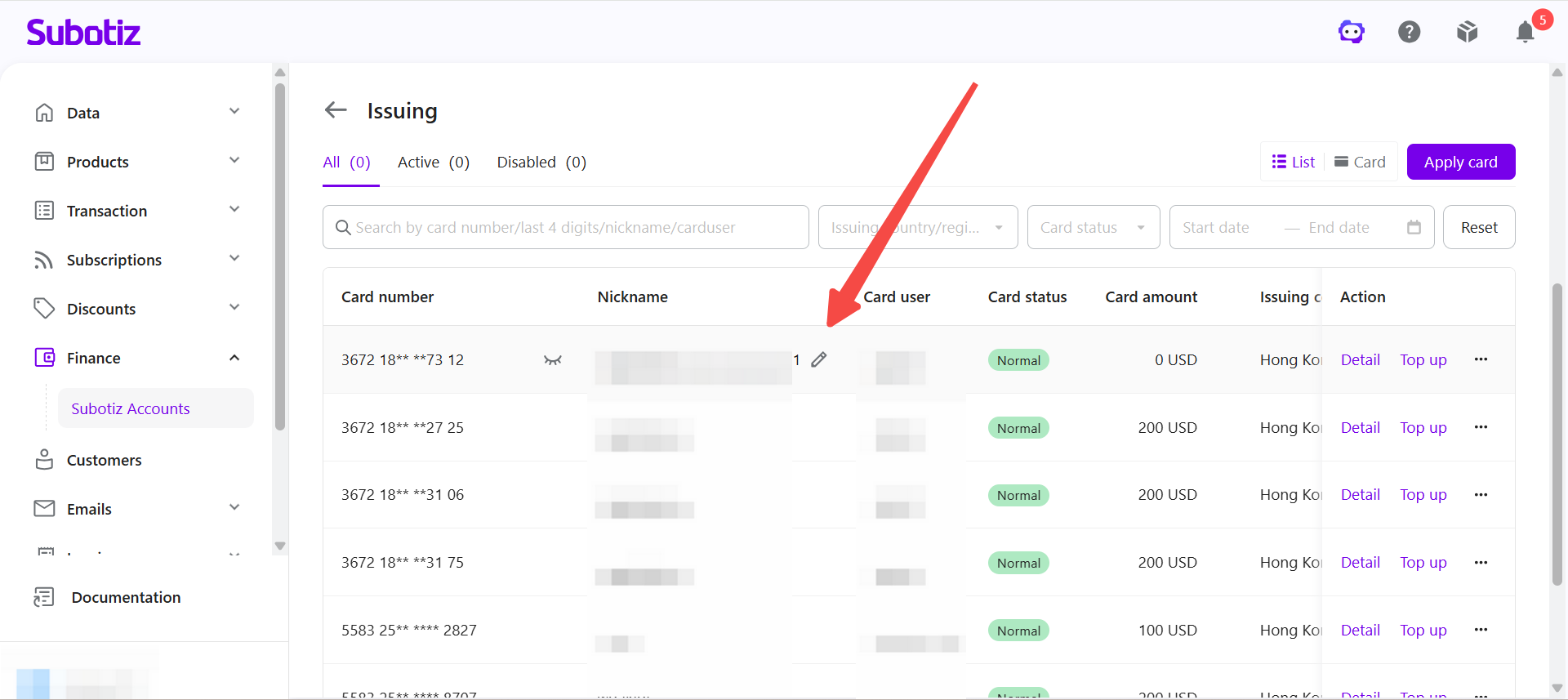Open more actions for card ending 2827
This screenshot has height=700, width=1568.
[x=1481, y=630]
